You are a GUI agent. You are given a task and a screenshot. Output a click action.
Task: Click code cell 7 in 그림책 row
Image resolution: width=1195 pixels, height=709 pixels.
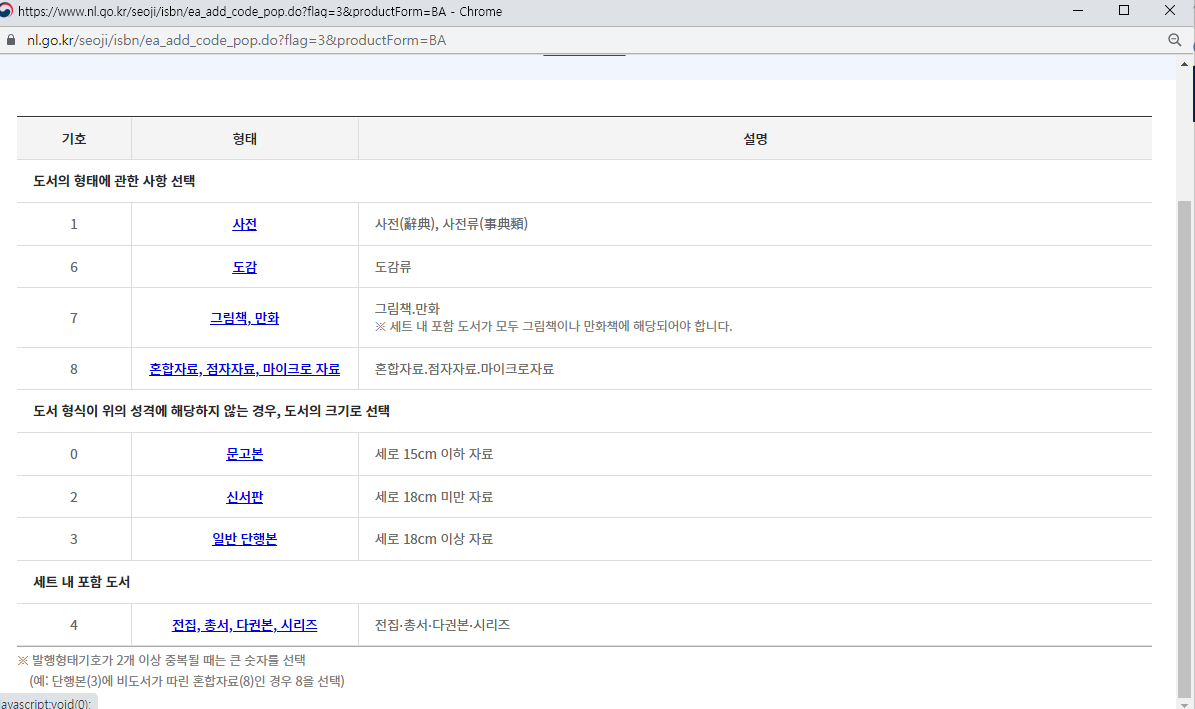tap(74, 318)
